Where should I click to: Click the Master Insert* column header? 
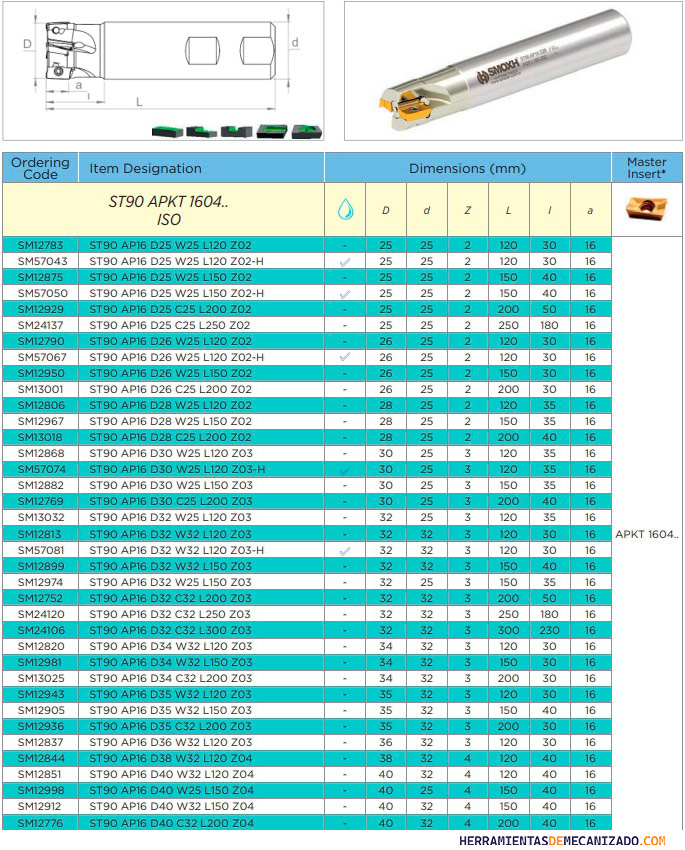647,168
